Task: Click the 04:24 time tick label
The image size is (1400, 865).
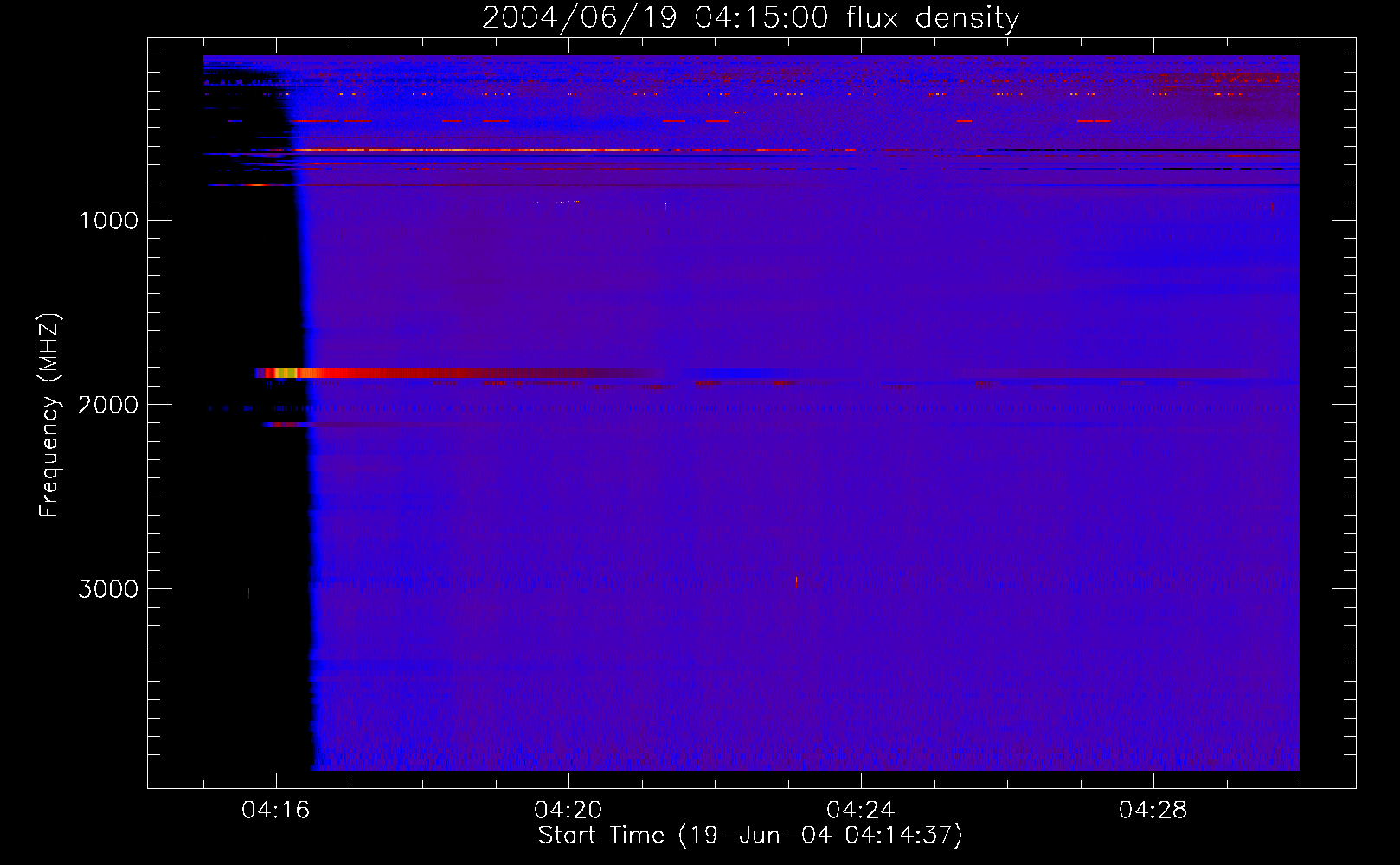Action: [861, 811]
